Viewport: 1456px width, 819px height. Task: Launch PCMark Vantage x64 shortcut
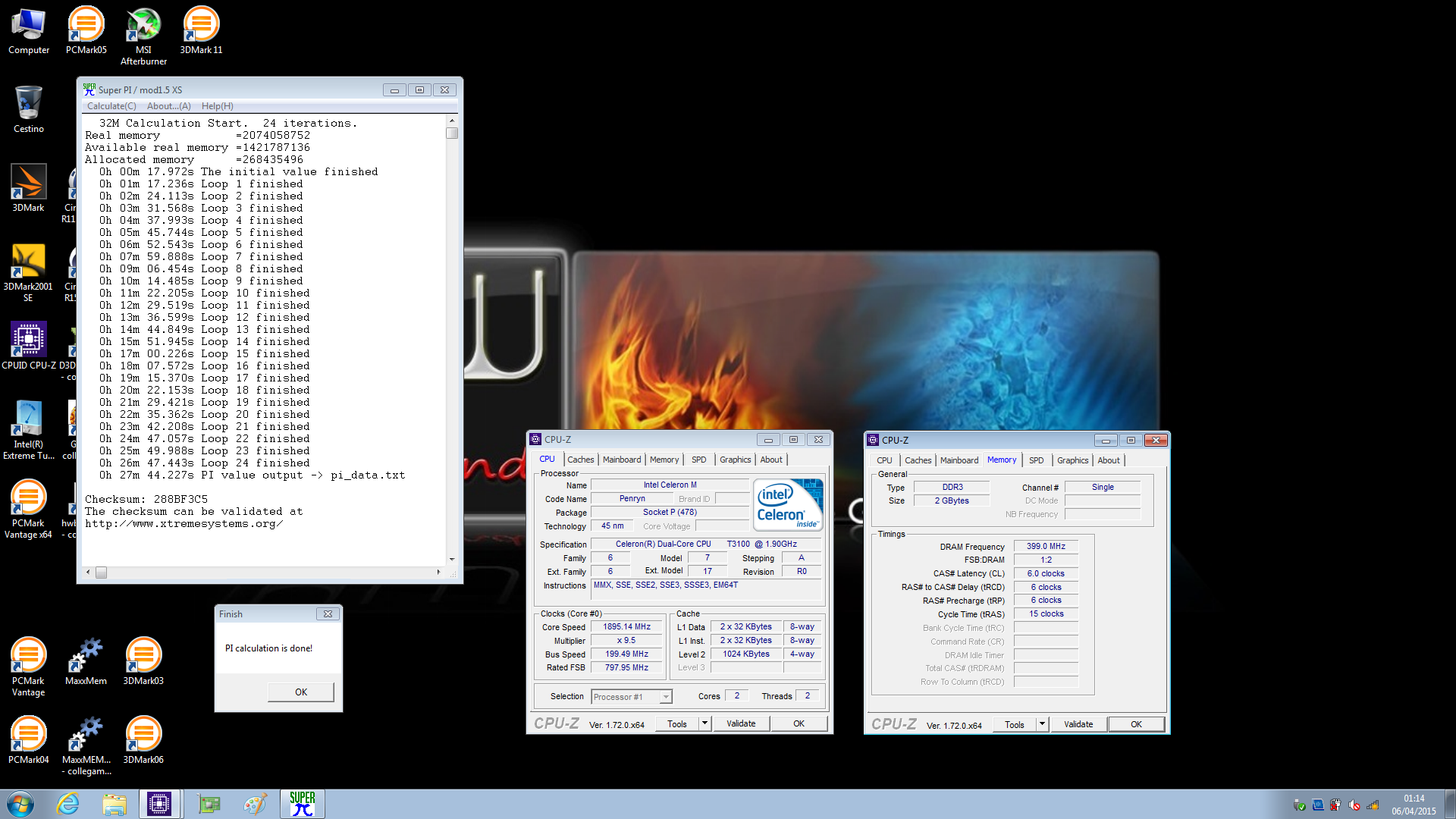coord(29,510)
